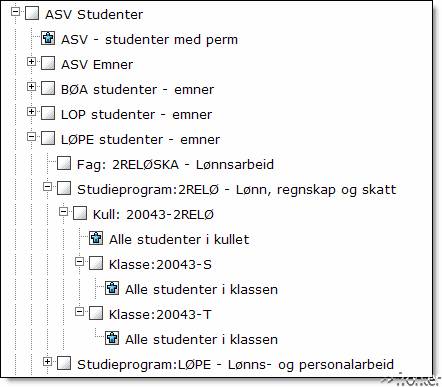Expand Studieprogram:LØPE - Lønns- og personalarbeid
This screenshot has width=442, height=387.
47,362
